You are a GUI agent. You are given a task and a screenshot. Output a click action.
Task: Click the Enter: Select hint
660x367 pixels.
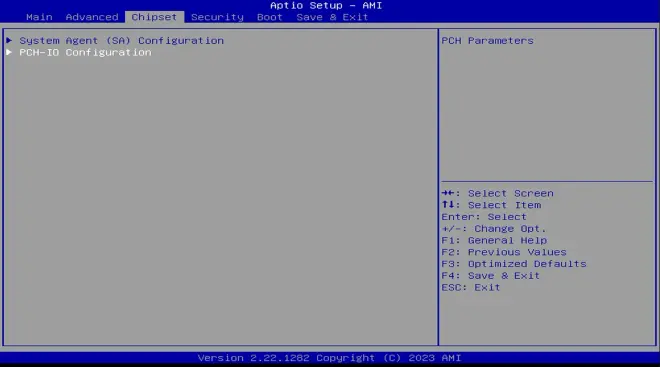[484, 217]
